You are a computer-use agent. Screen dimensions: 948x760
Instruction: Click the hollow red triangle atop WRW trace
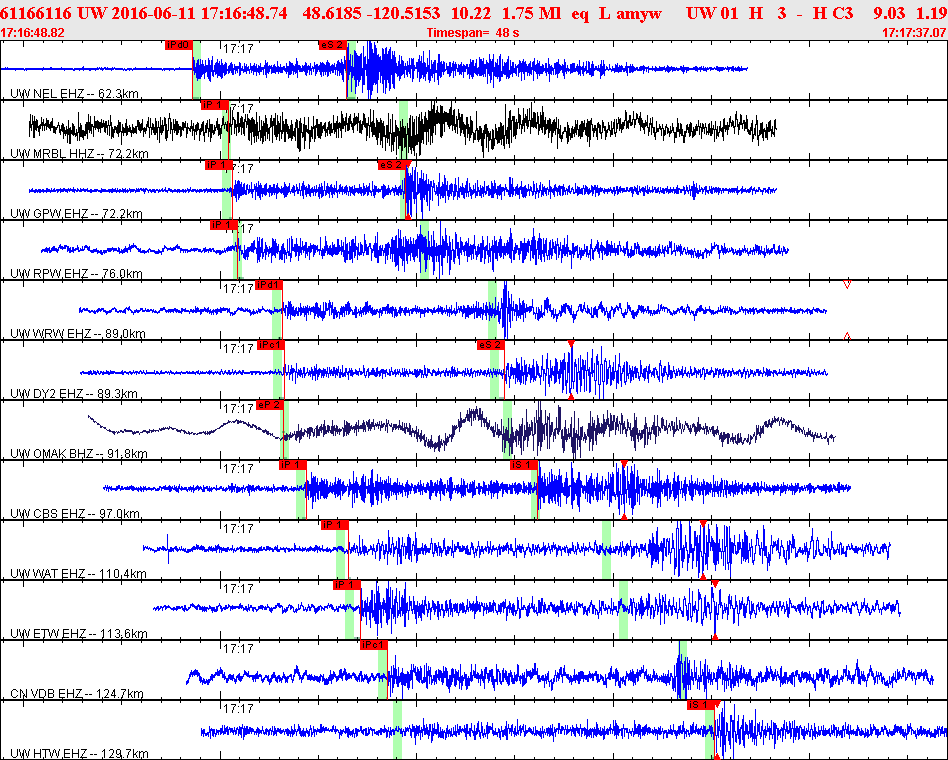(x=847, y=284)
